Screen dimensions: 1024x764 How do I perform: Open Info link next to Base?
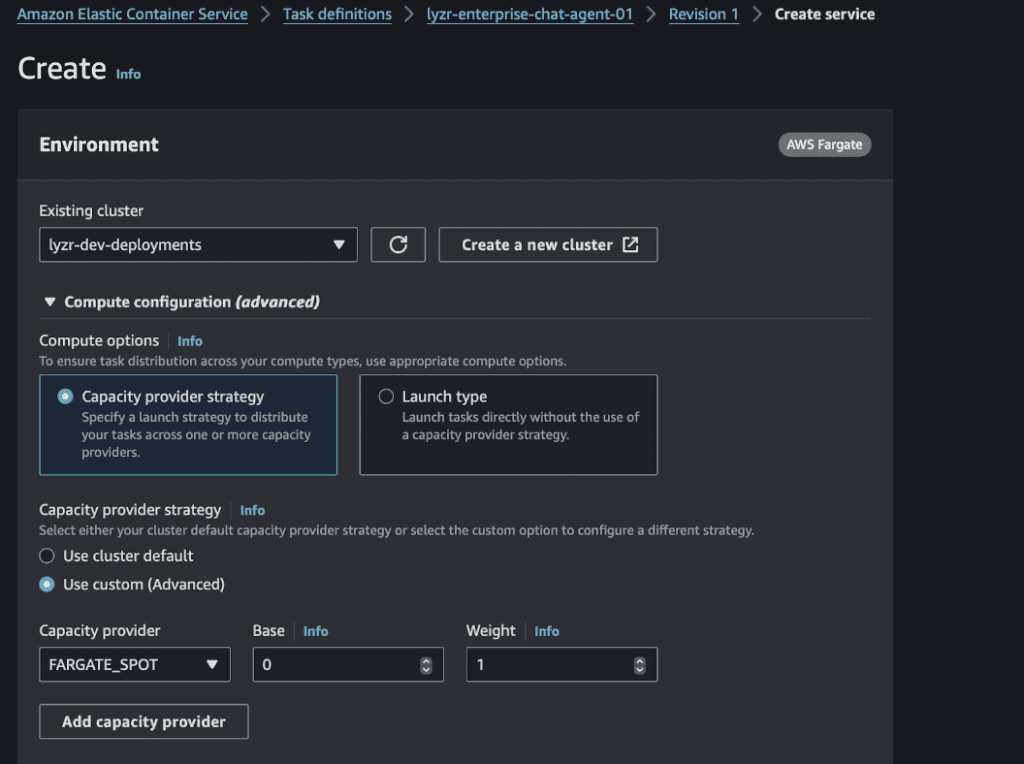(315, 631)
